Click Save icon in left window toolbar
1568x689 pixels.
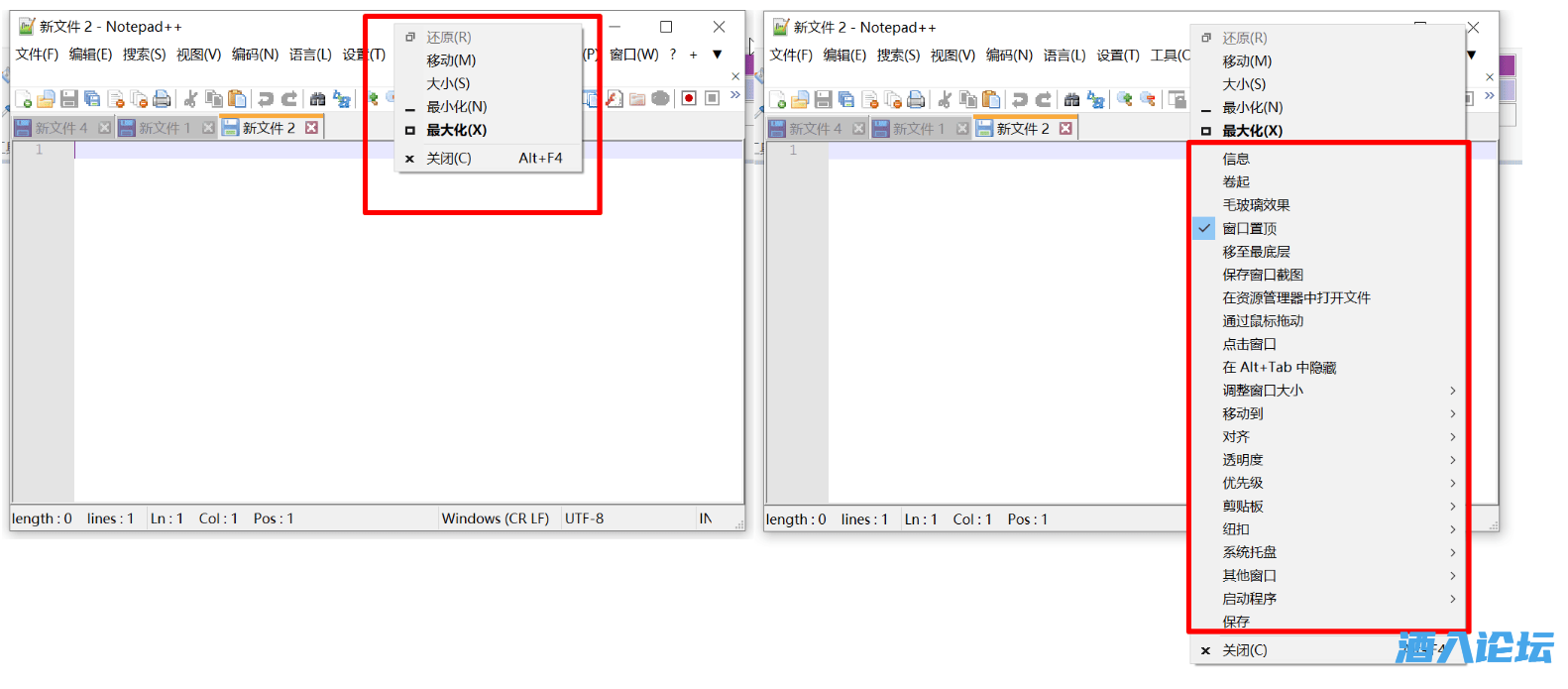click(69, 99)
